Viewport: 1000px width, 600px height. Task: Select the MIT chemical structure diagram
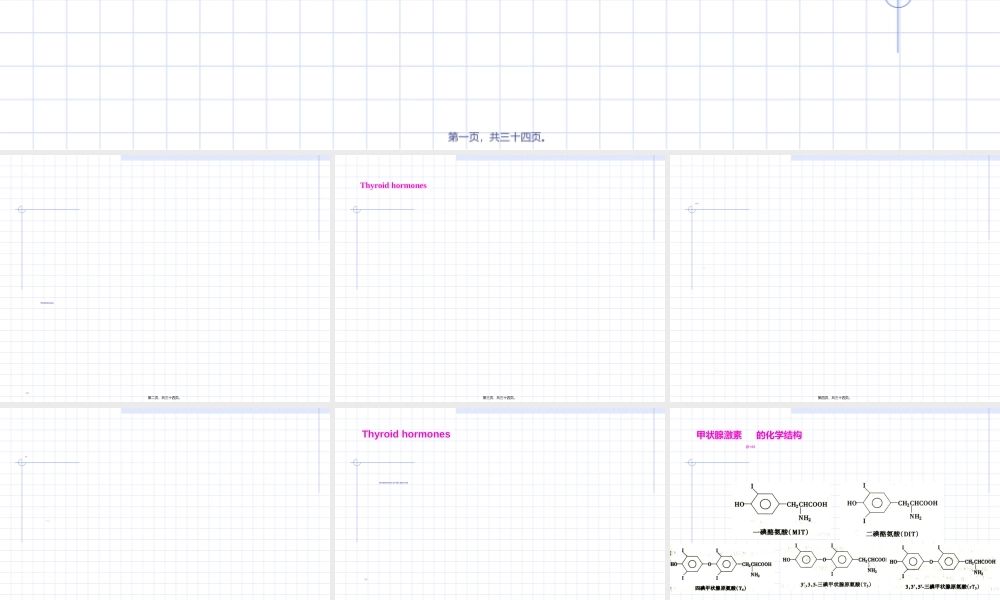[781, 503]
